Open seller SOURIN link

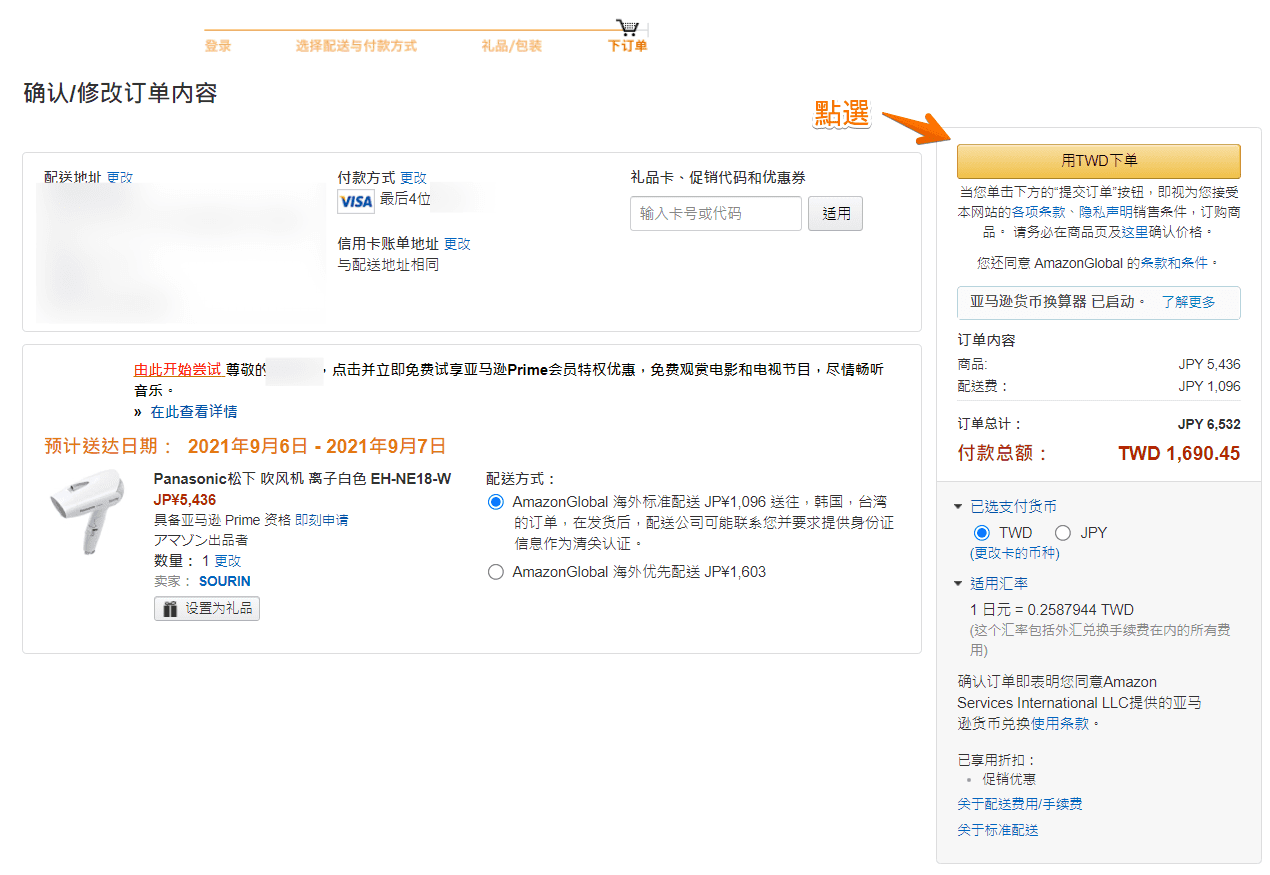point(225,581)
